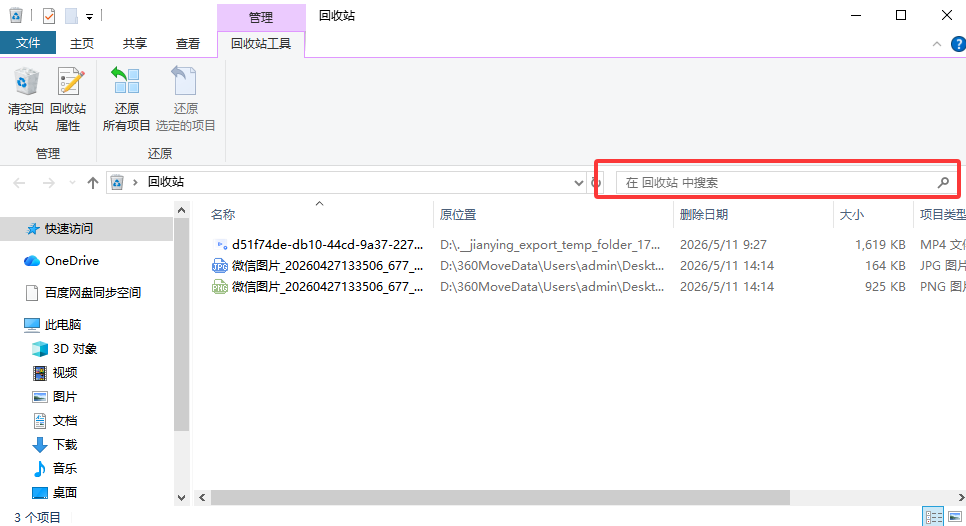Select the 微信图片 JPG file row
Viewport: 966px width, 526px height.
[x=588, y=265]
